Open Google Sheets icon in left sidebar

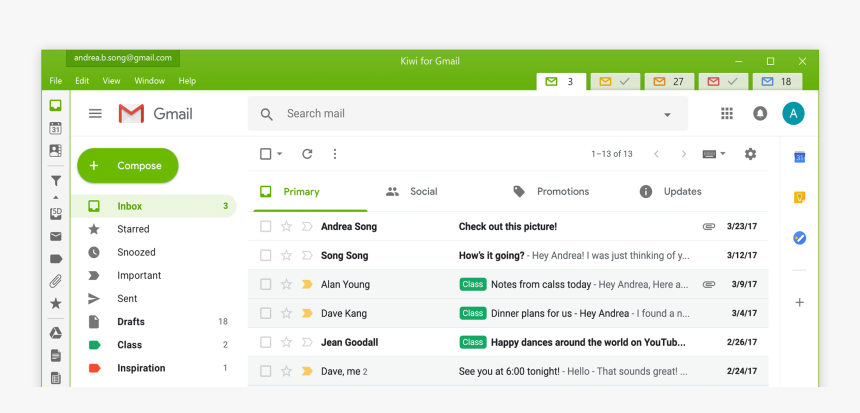click(55, 378)
